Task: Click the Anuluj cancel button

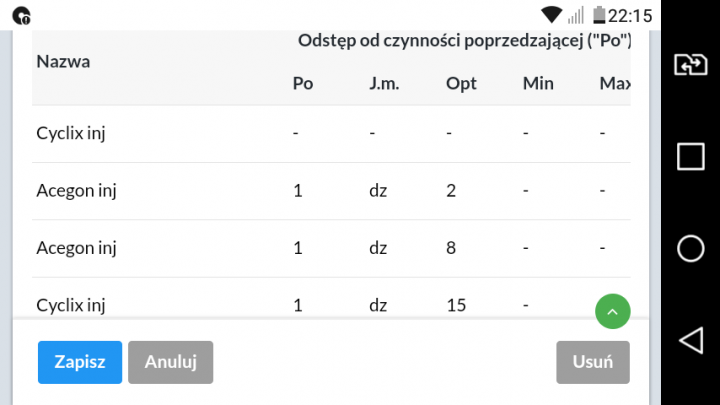Action: [170, 362]
